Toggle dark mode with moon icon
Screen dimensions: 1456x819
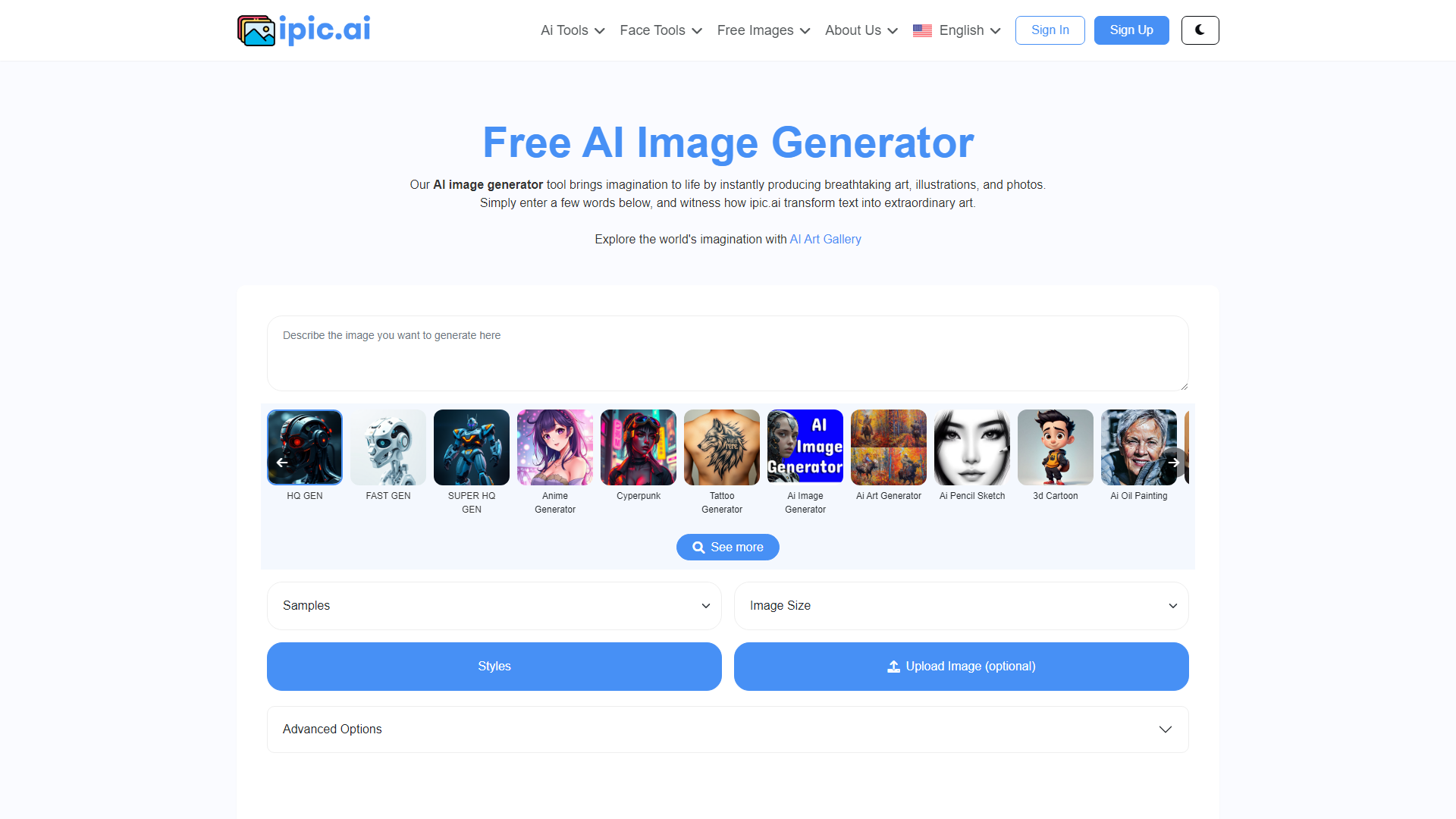pyautogui.click(x=1200, y=30)
